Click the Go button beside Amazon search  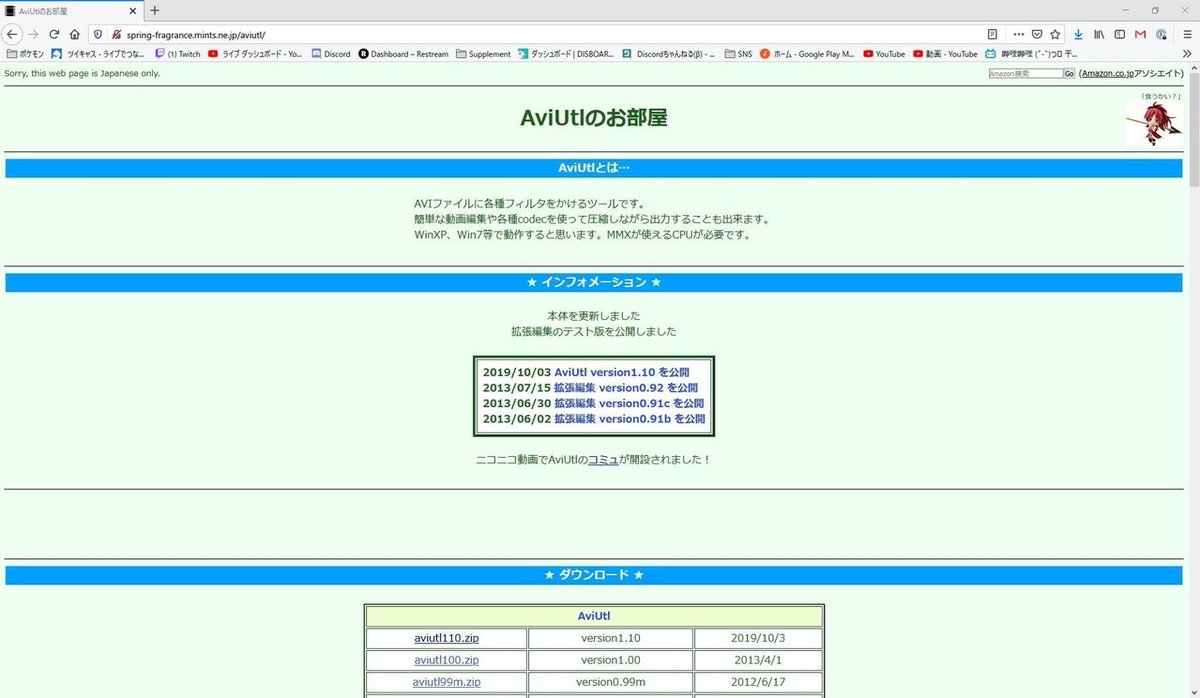1069,74
